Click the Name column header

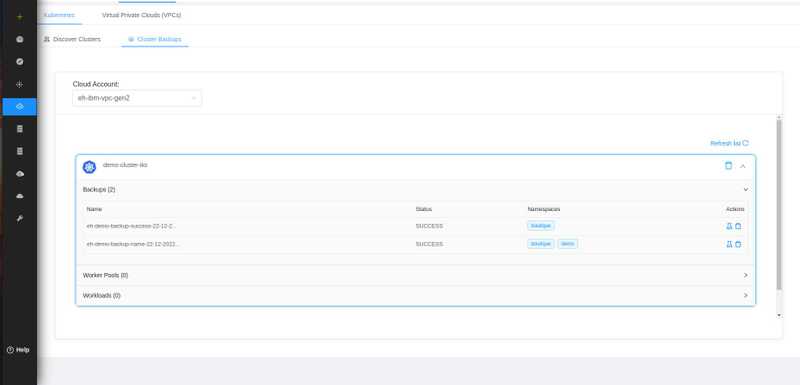[94, 209]
